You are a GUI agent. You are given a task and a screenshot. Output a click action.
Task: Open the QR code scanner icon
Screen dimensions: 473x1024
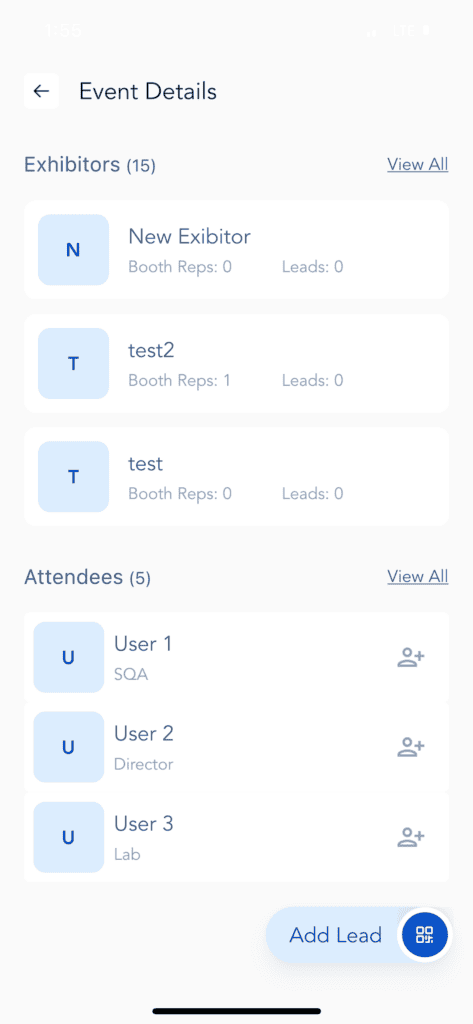point(425,935)
